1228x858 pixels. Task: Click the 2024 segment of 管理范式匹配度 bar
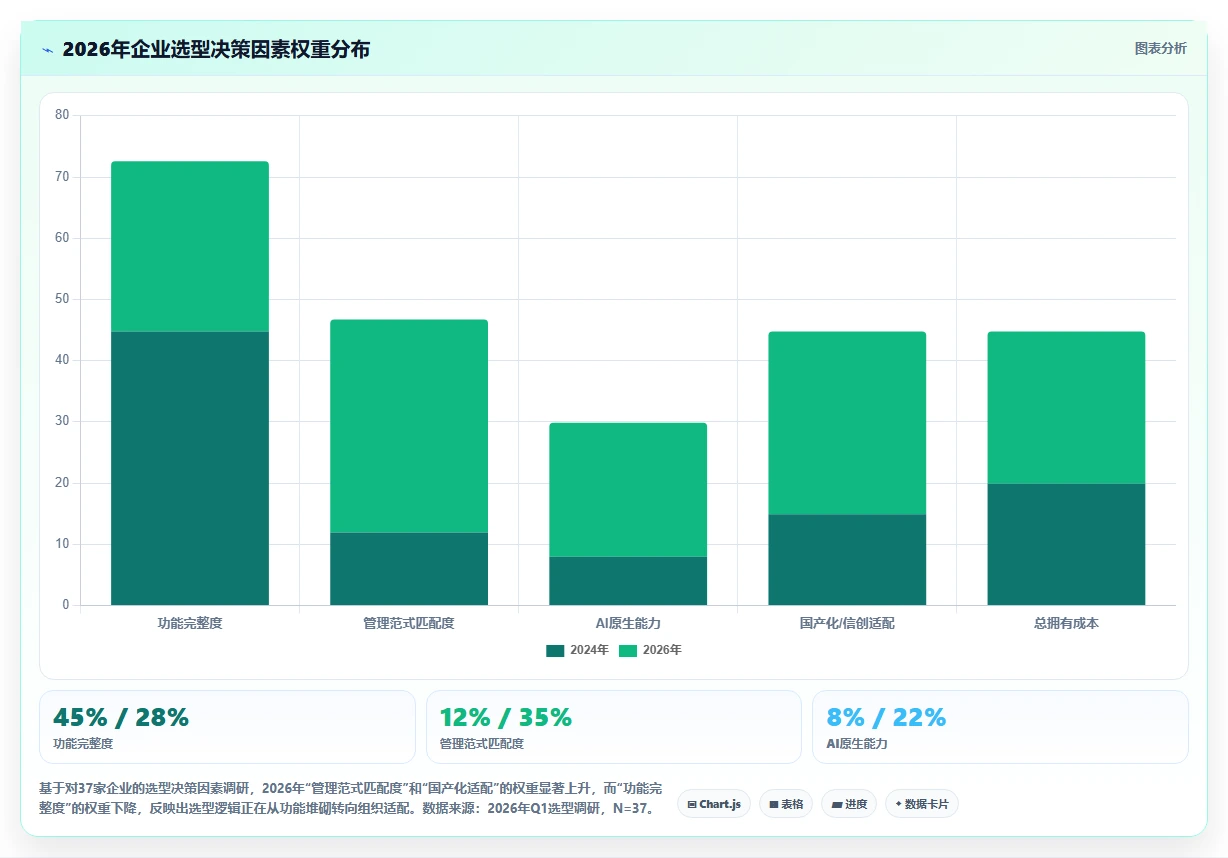[x=409, y=569]
